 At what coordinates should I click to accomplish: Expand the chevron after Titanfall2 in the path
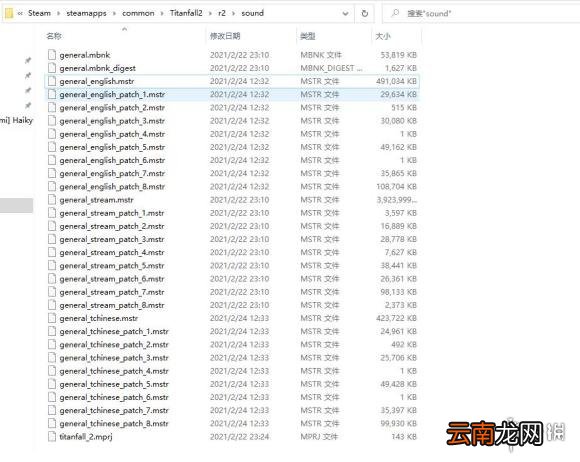coord(210,14)
